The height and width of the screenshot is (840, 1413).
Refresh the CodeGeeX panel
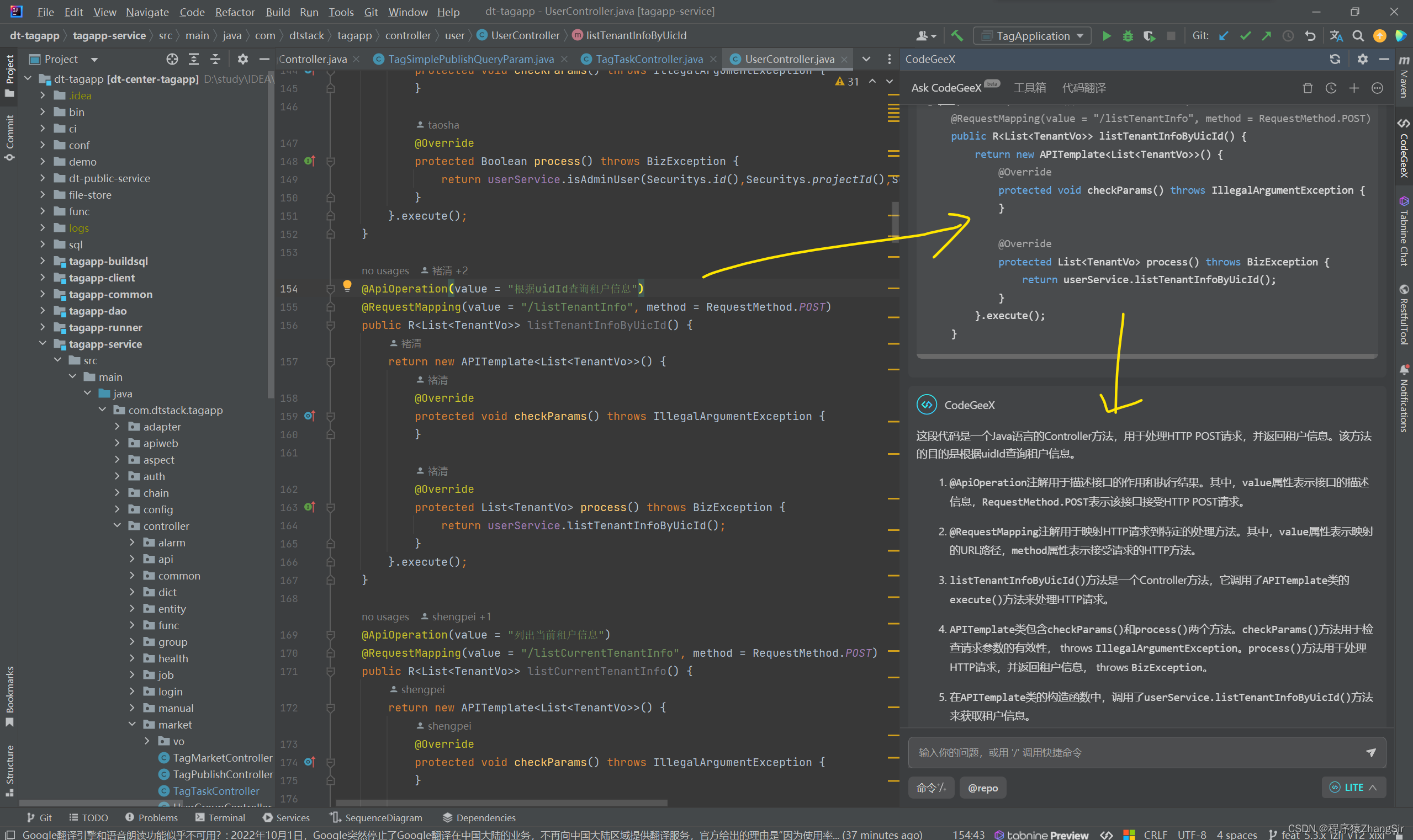(x=1335, y=59)
